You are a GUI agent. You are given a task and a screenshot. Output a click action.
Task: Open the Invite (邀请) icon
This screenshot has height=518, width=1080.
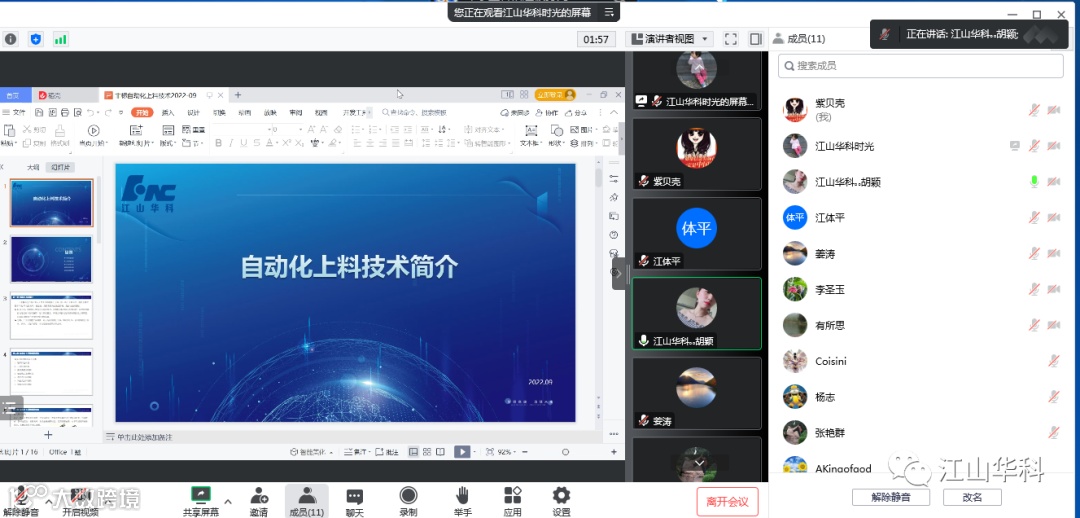(259, 495)
